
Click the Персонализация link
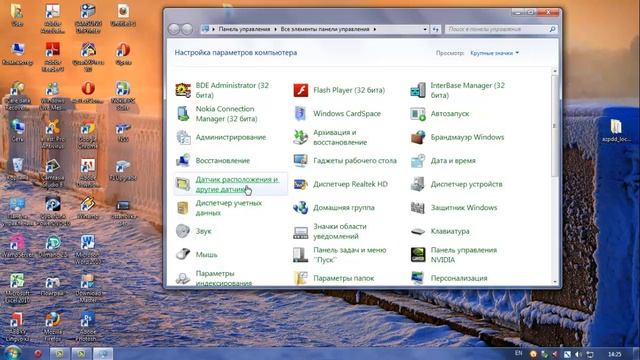(459, 278)
